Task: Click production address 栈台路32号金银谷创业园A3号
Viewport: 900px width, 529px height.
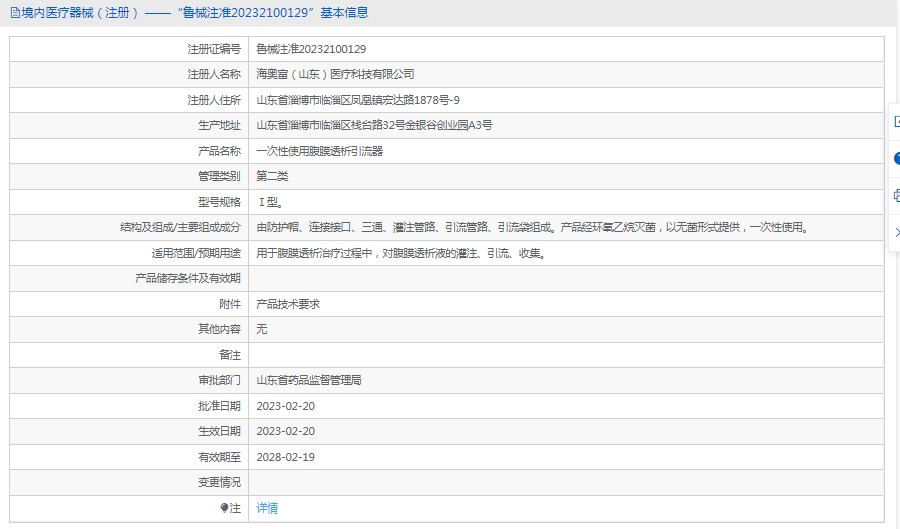Action: coord(422,126)
